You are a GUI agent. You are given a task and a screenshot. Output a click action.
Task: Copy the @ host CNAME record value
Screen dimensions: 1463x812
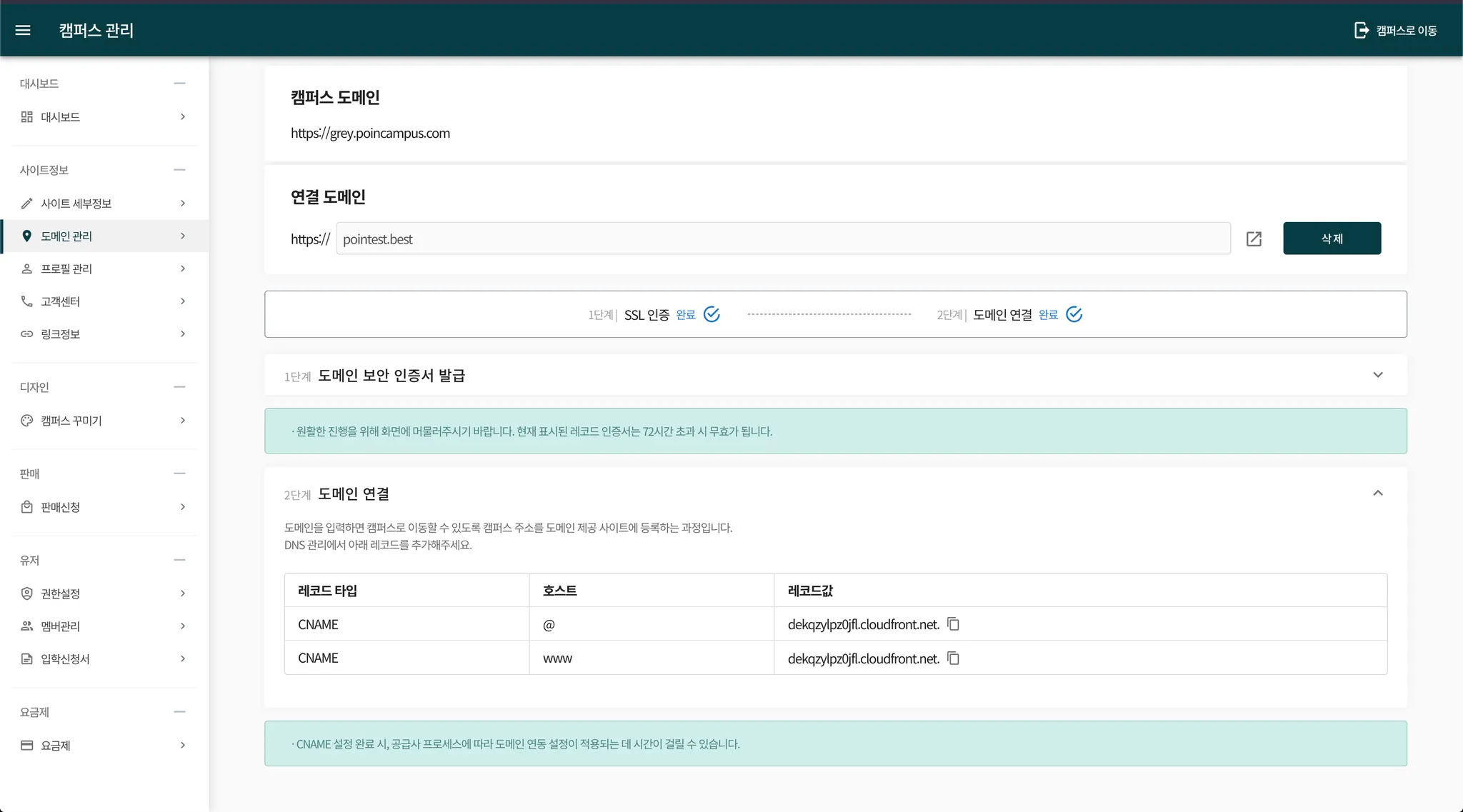pyautogui.click(x=953, y=624)
